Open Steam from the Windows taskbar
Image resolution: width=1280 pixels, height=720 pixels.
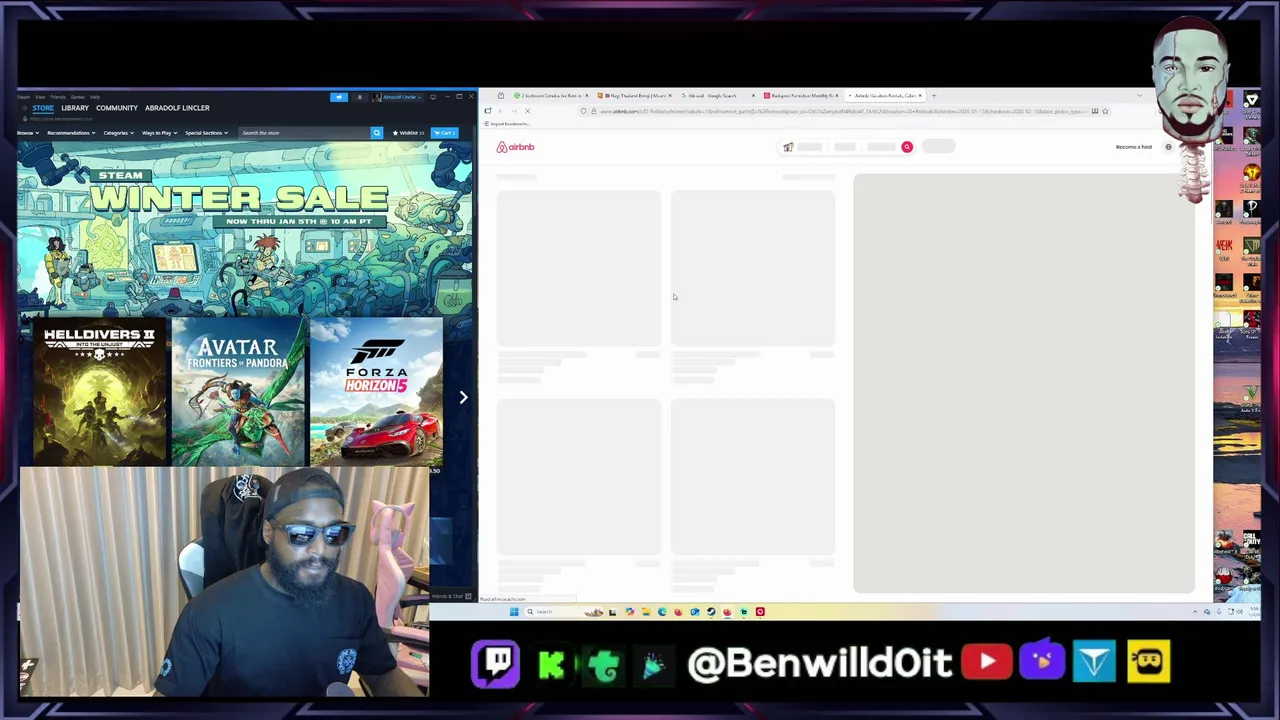click(x=711, y=612)
